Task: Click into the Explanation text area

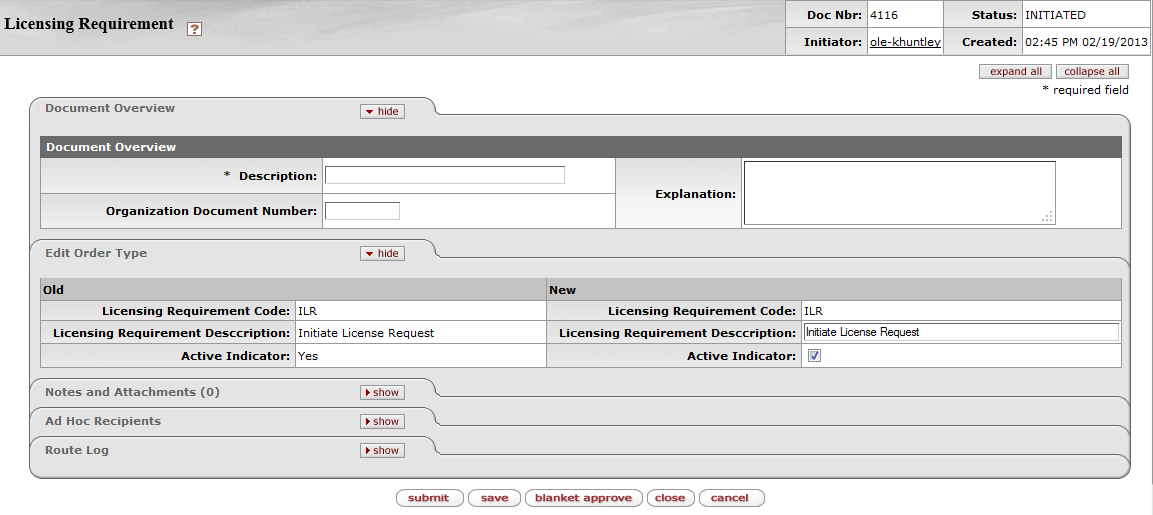Action: [x=898, y=192]
